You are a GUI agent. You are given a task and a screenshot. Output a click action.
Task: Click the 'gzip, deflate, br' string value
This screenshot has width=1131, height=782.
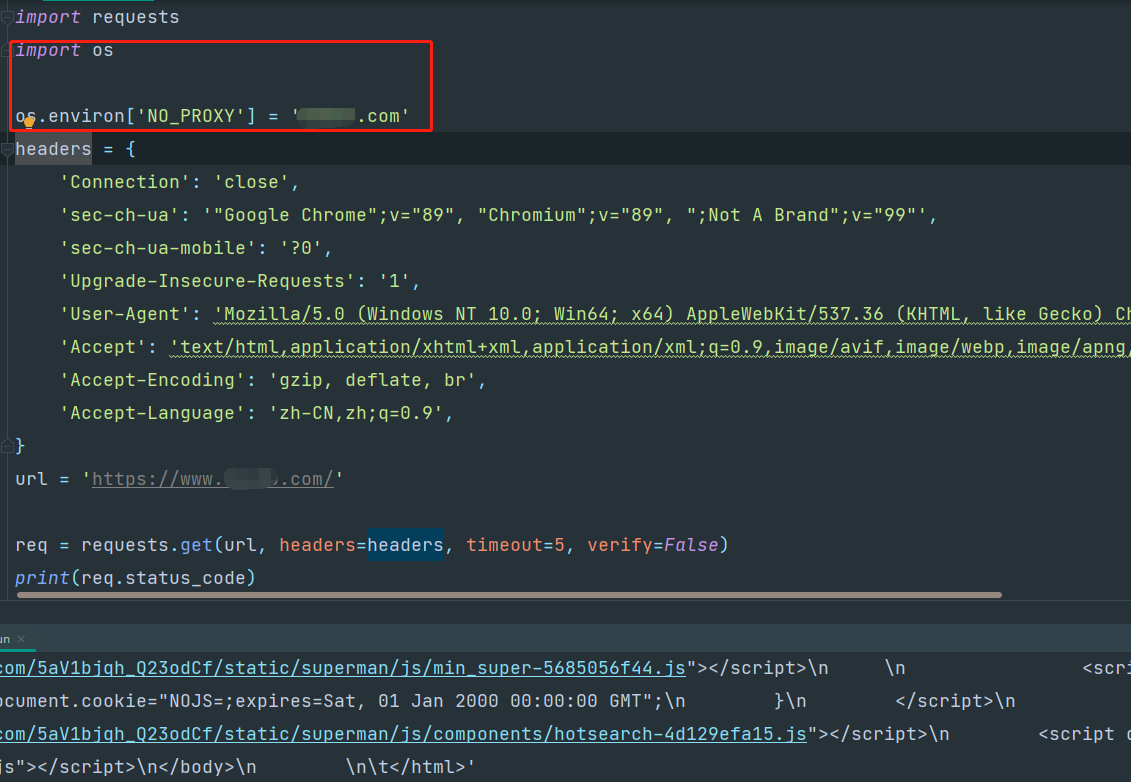[372, 381]
